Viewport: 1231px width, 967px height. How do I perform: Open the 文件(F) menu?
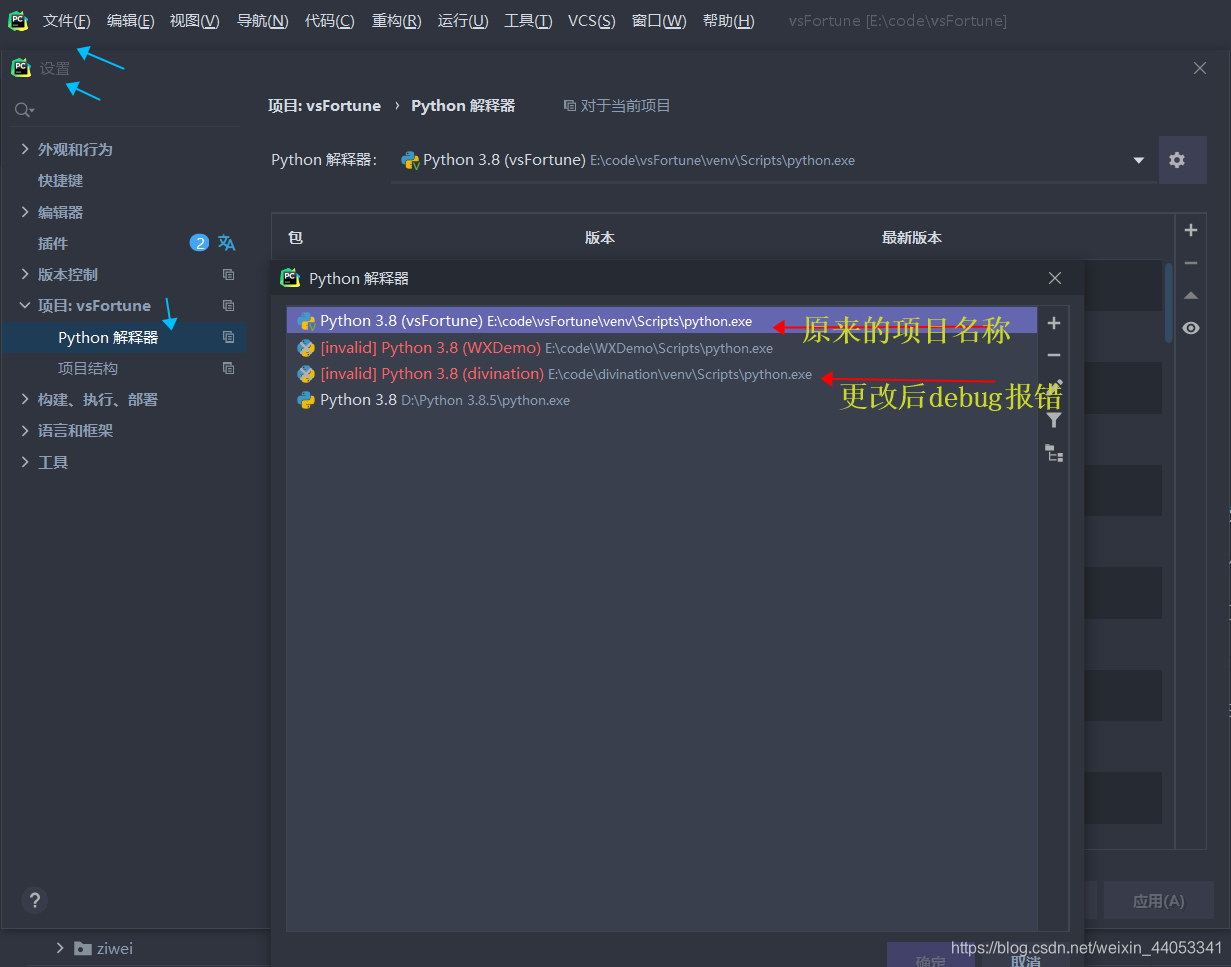66,20
